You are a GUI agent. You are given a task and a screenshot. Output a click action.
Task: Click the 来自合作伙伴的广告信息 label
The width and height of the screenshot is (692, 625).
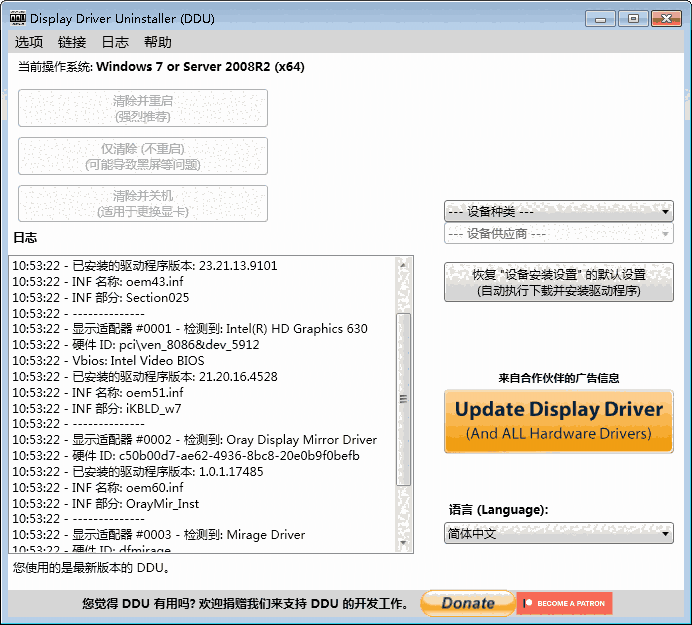(559, 378)
